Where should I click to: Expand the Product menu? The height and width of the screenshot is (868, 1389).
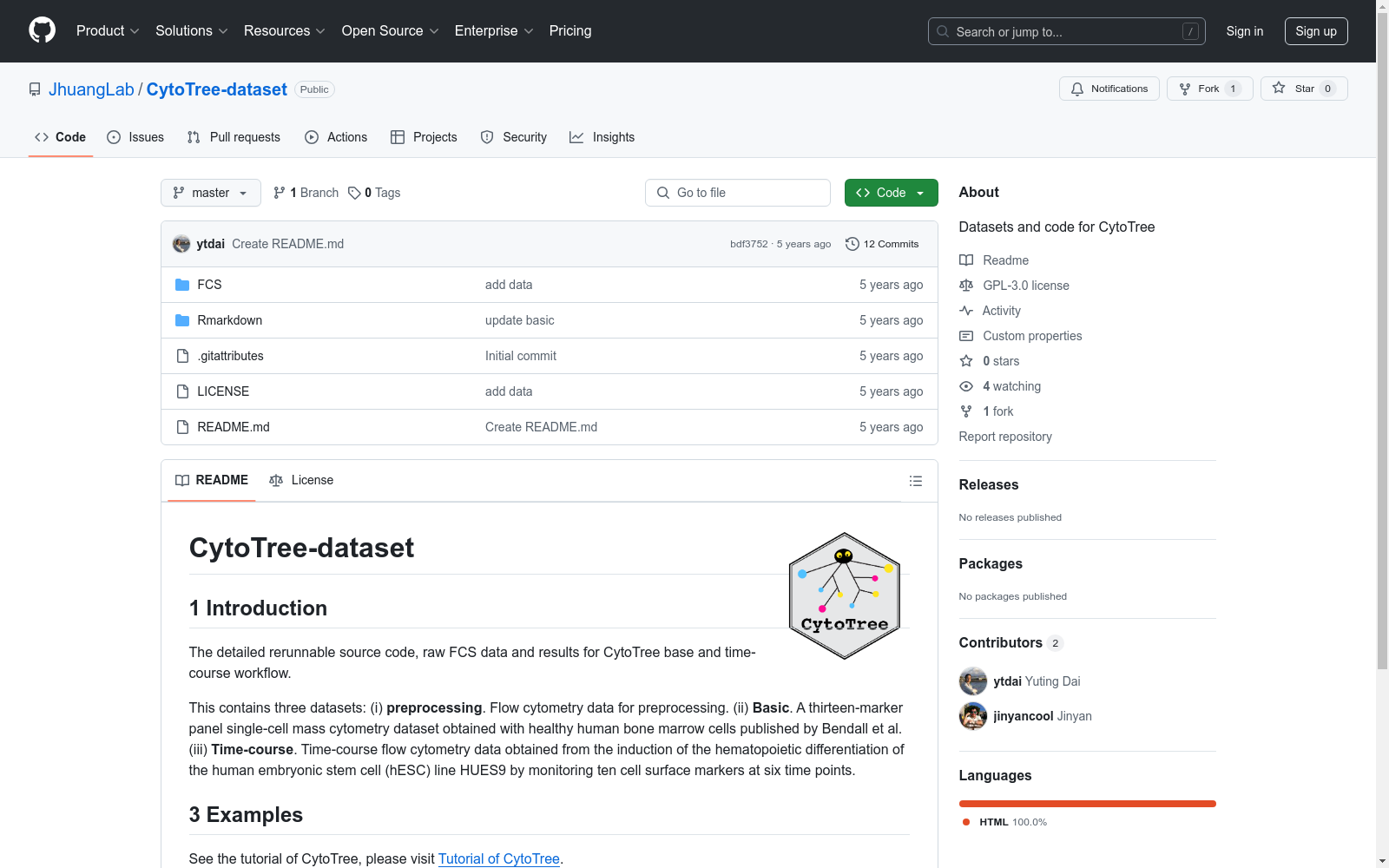click(108, 31)
